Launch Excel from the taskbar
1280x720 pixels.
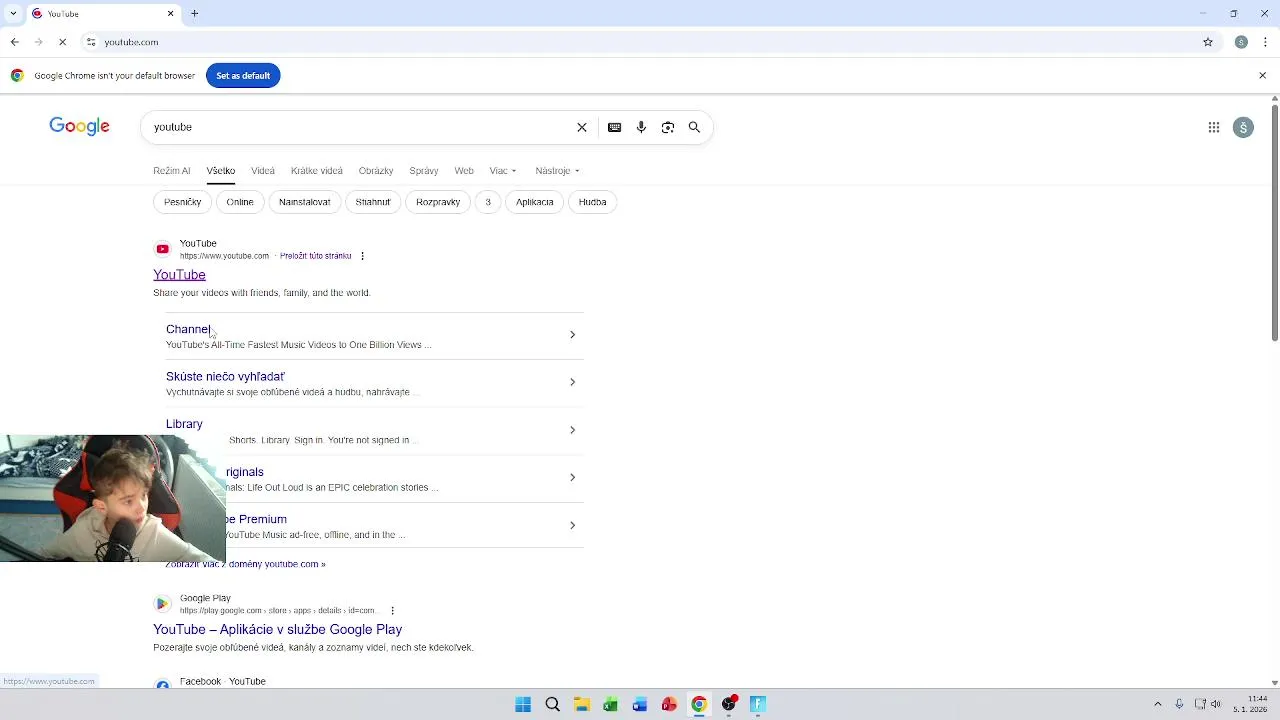pyautogui.click(x=610, y=704)
